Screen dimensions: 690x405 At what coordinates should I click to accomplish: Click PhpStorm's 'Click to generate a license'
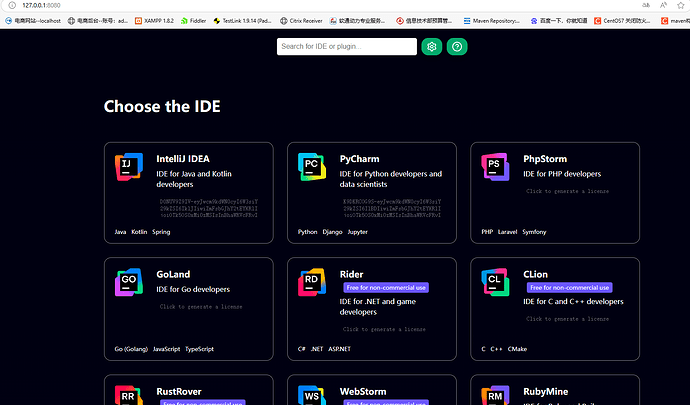(x=568, y=191)
